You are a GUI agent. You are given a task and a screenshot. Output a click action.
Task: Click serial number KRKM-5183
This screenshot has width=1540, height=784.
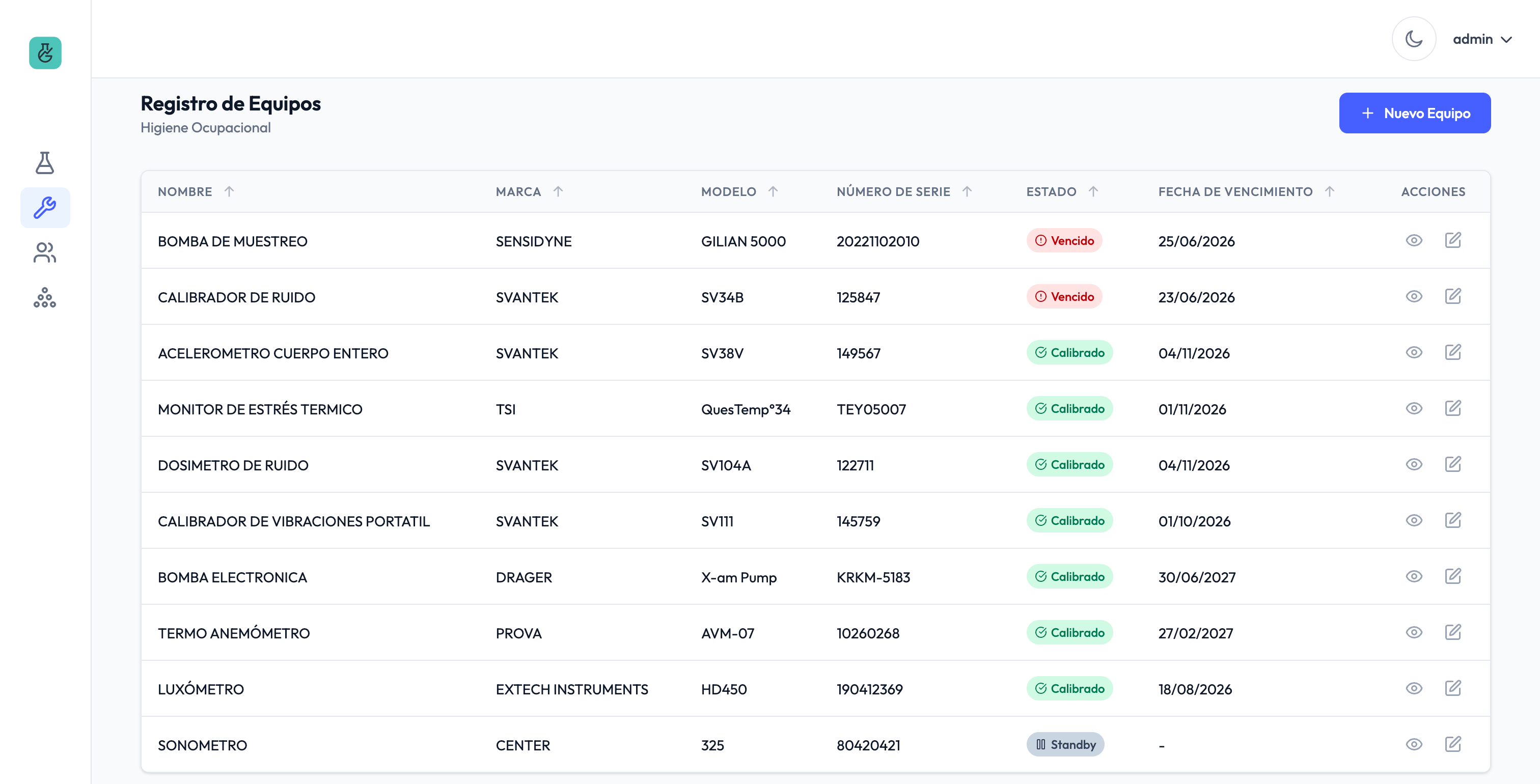873,578
